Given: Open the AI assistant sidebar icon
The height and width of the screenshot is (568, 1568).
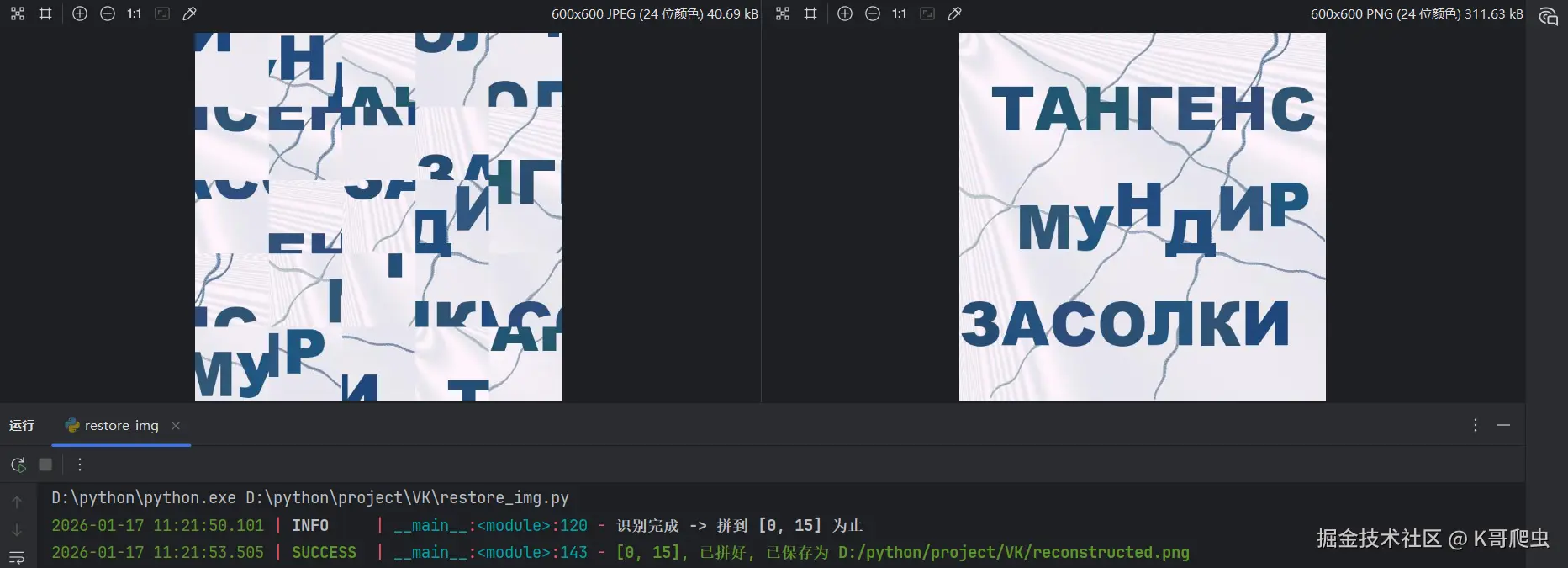Looking at the screenshot, I should pyautogui.click(x=1548, y=16).
